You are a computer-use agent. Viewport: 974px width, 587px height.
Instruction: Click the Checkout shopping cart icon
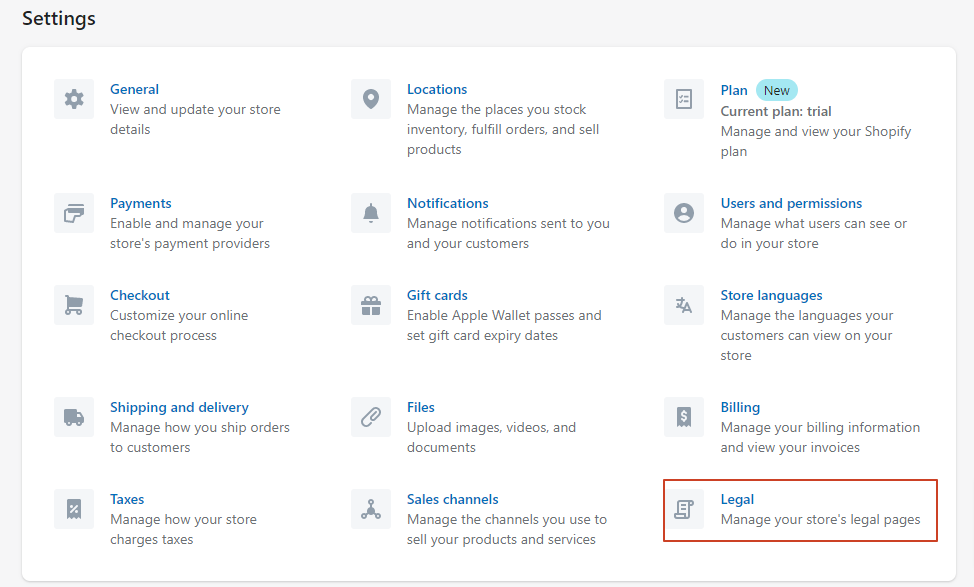[x=74, y=305]
